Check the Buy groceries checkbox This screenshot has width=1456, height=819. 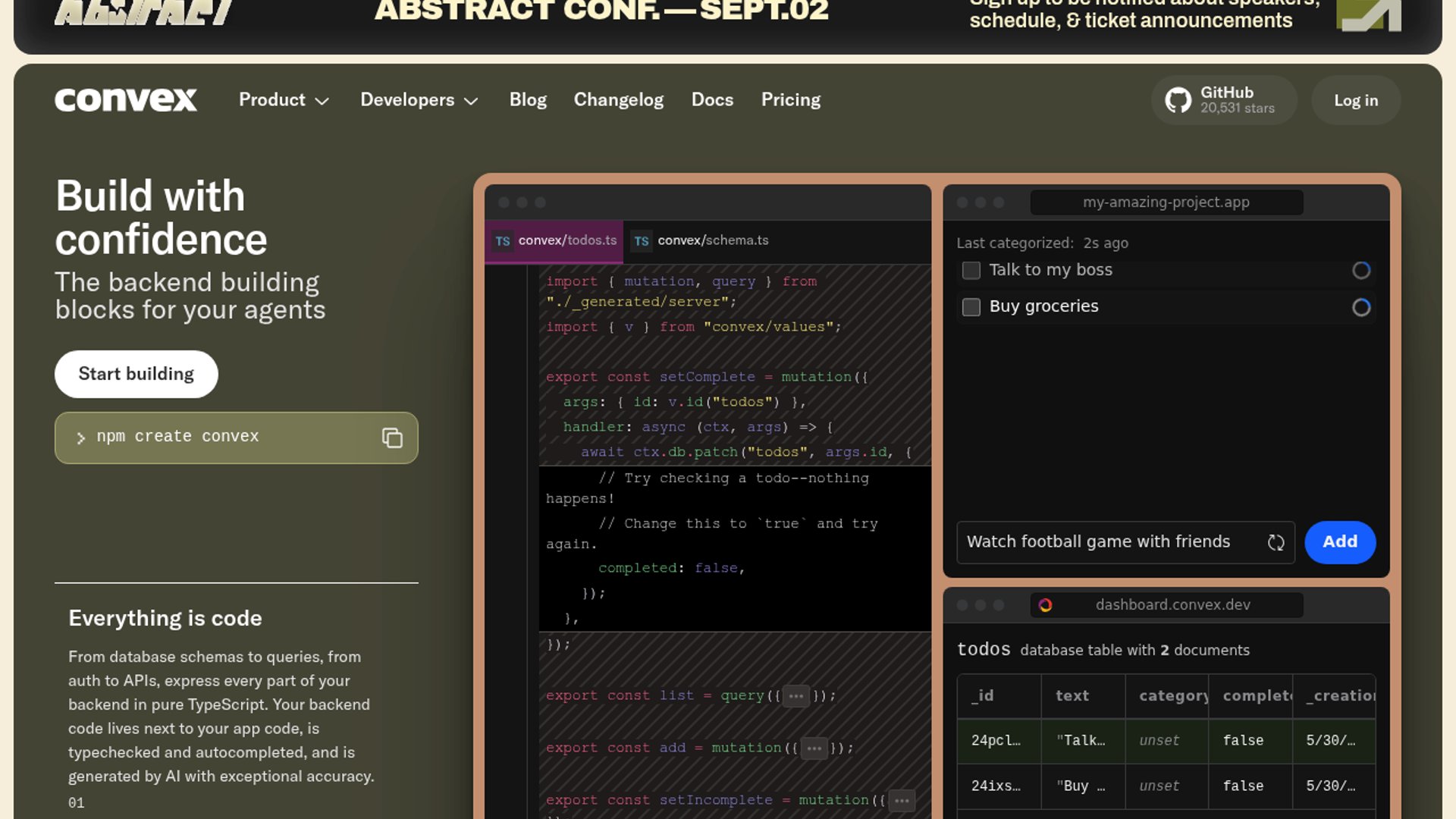pyautogui.click(x=971, y=307)
